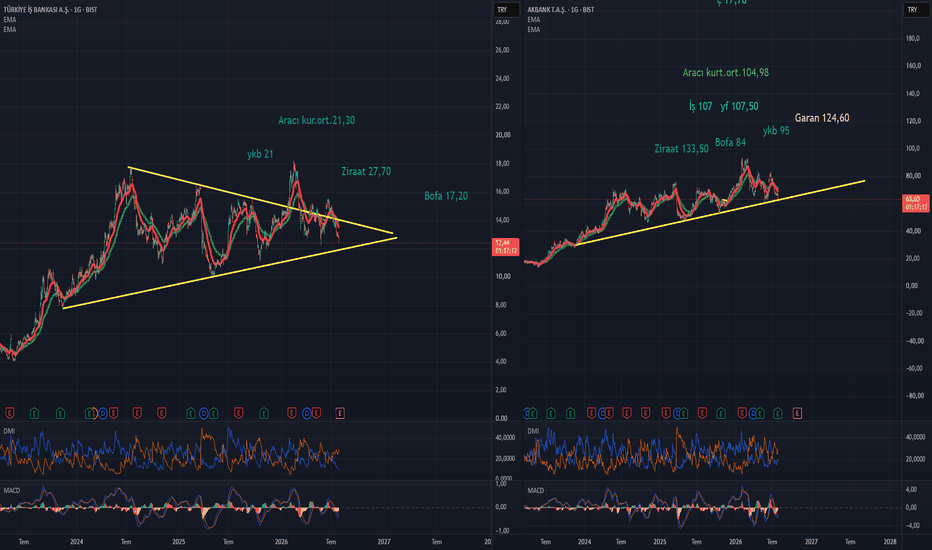Click the pink upcoming earnings marker on İş Bankası chart

pos(340,413)
